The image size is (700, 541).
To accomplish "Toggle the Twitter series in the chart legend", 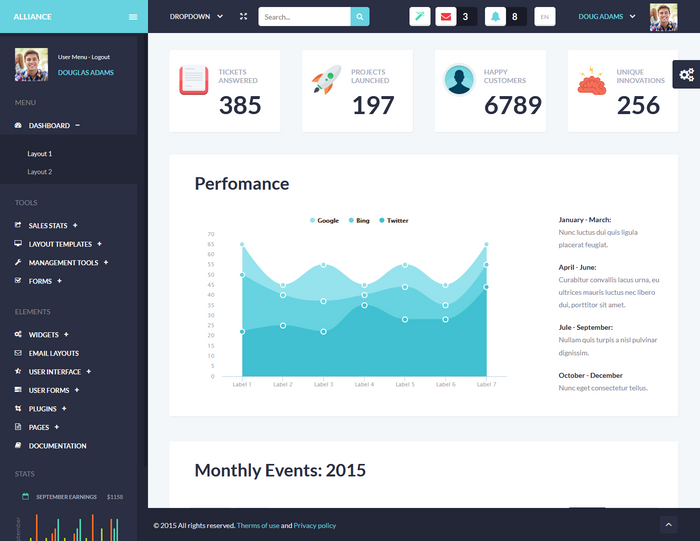I will tap(394, 221).
